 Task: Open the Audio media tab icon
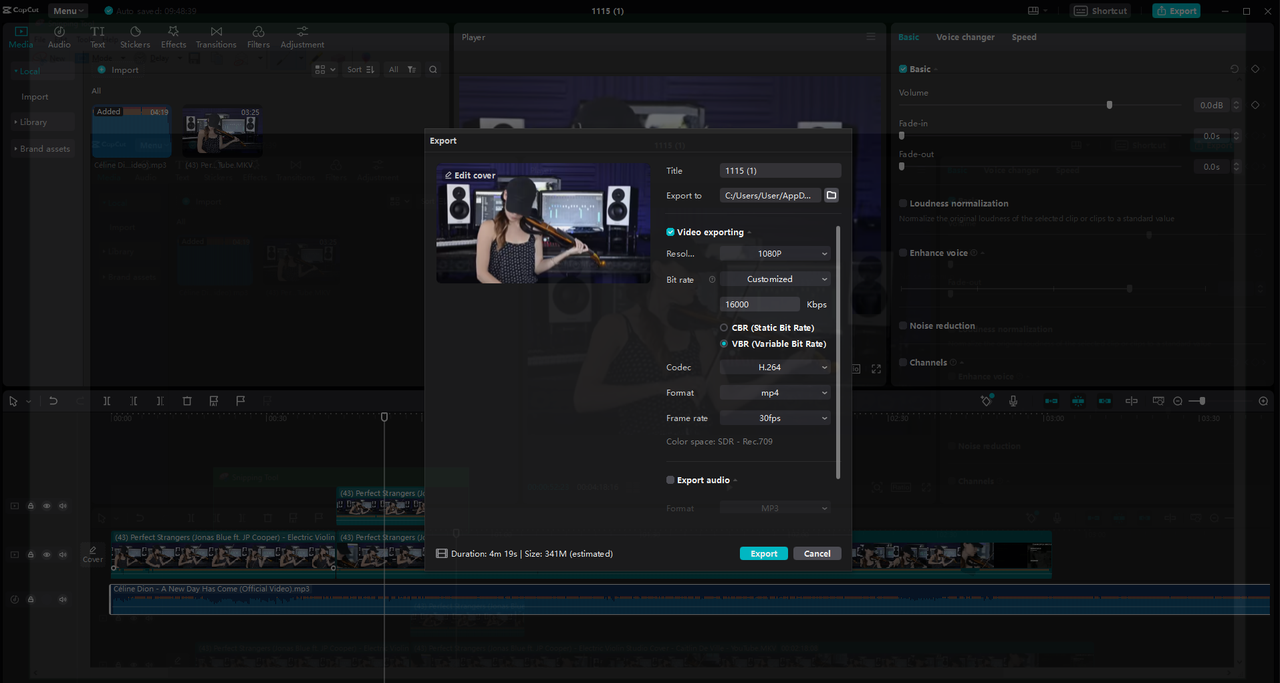point(59,32)
